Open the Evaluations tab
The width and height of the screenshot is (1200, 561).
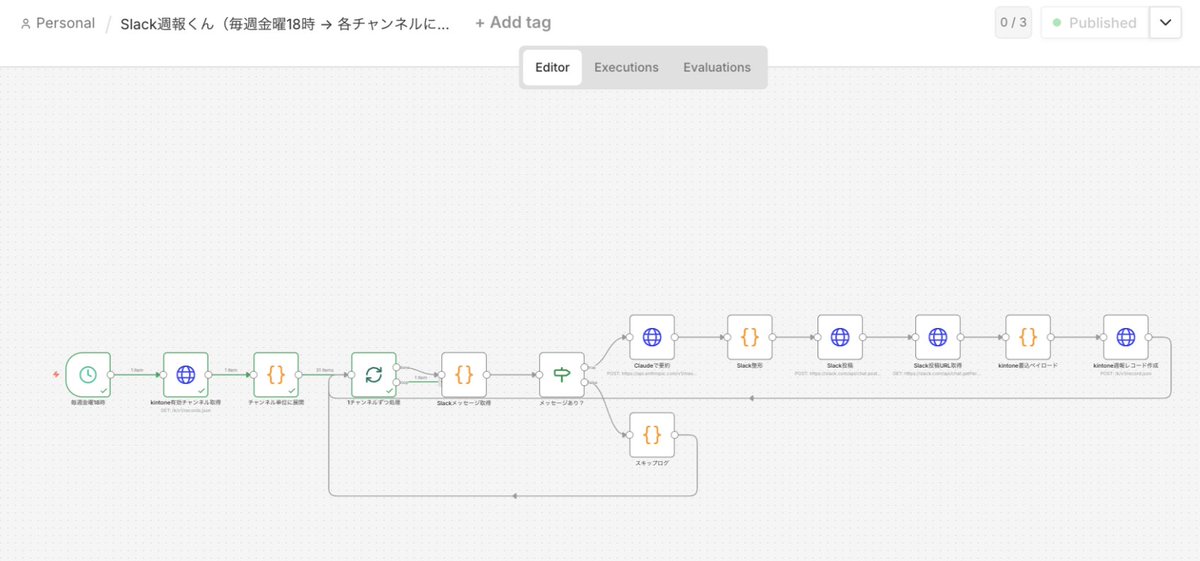tap(717, 67)
